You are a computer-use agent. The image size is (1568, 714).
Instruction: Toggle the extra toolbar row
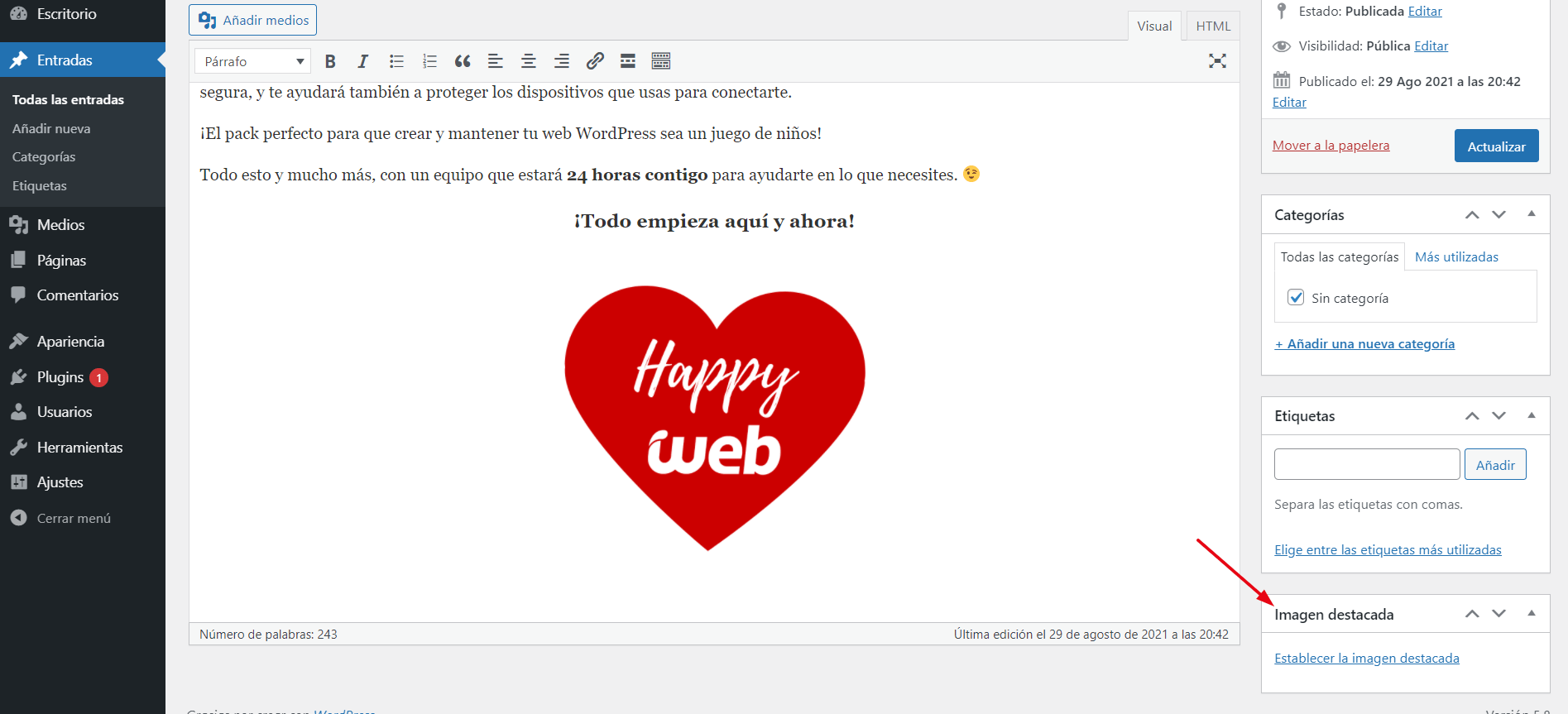pyautogui.click(x=661, y=61)
